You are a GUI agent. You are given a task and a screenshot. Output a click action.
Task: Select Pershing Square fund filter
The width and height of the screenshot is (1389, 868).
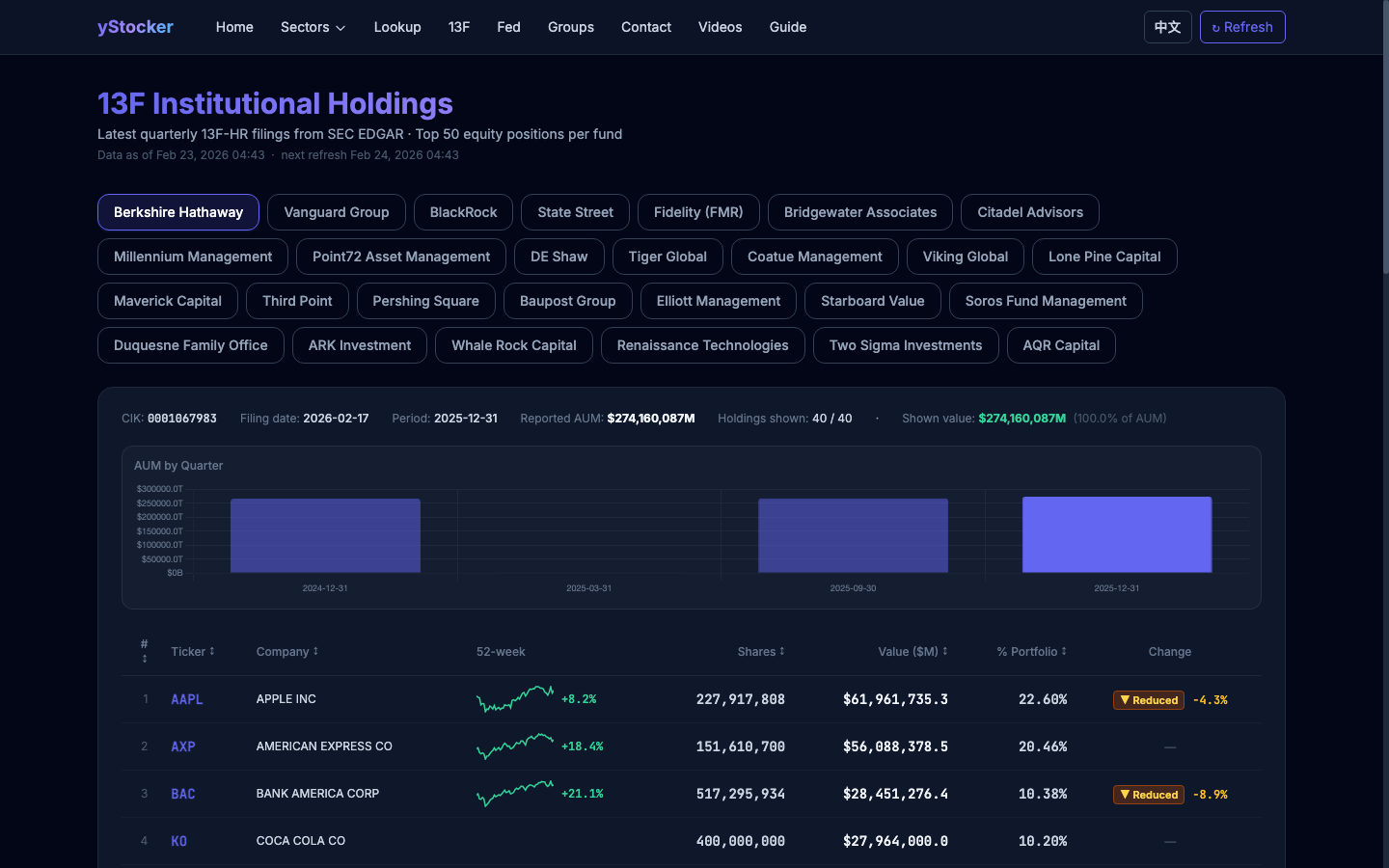point(425,301)
